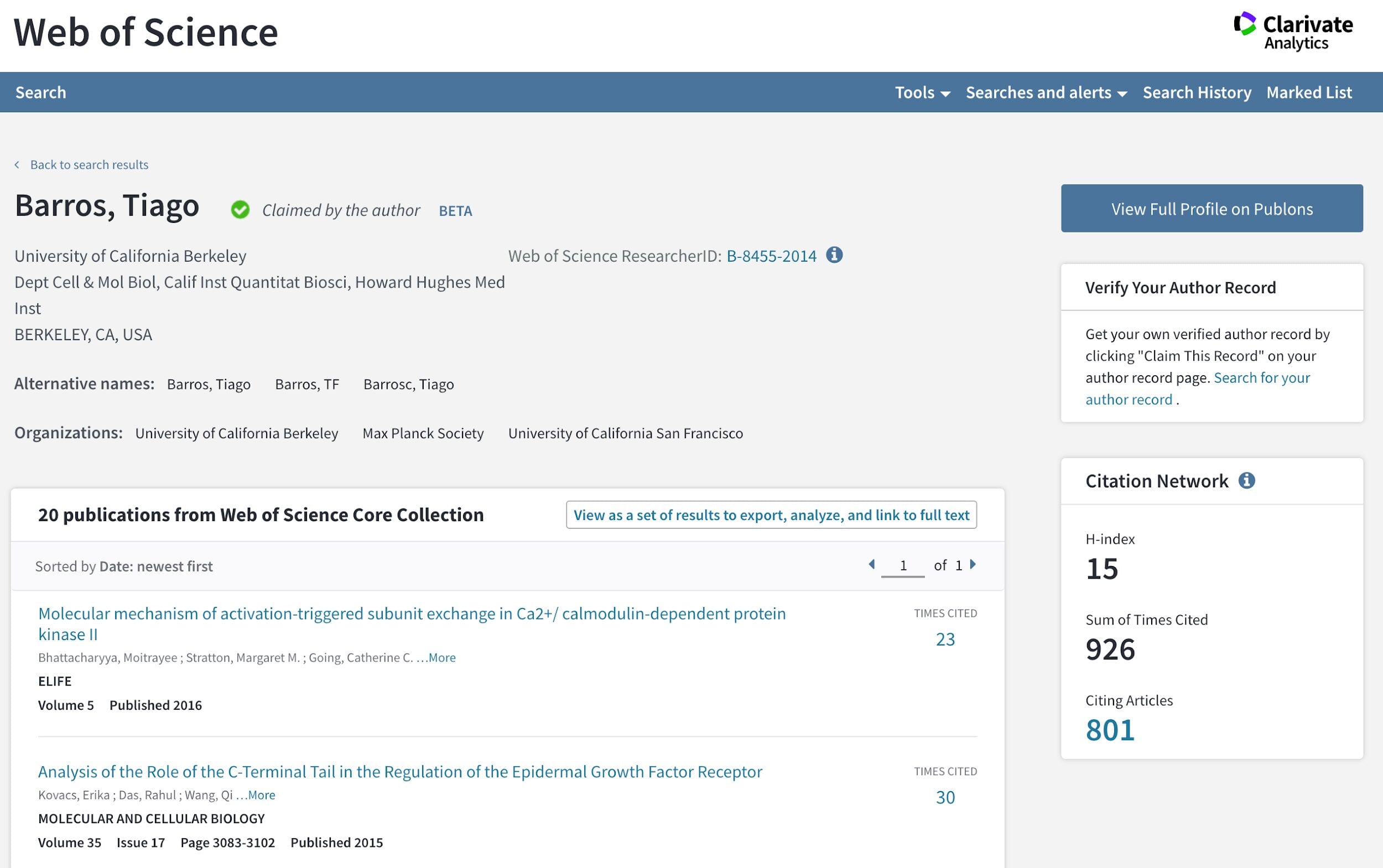Click times cited count 30
1383x868 pixels.
945,797
